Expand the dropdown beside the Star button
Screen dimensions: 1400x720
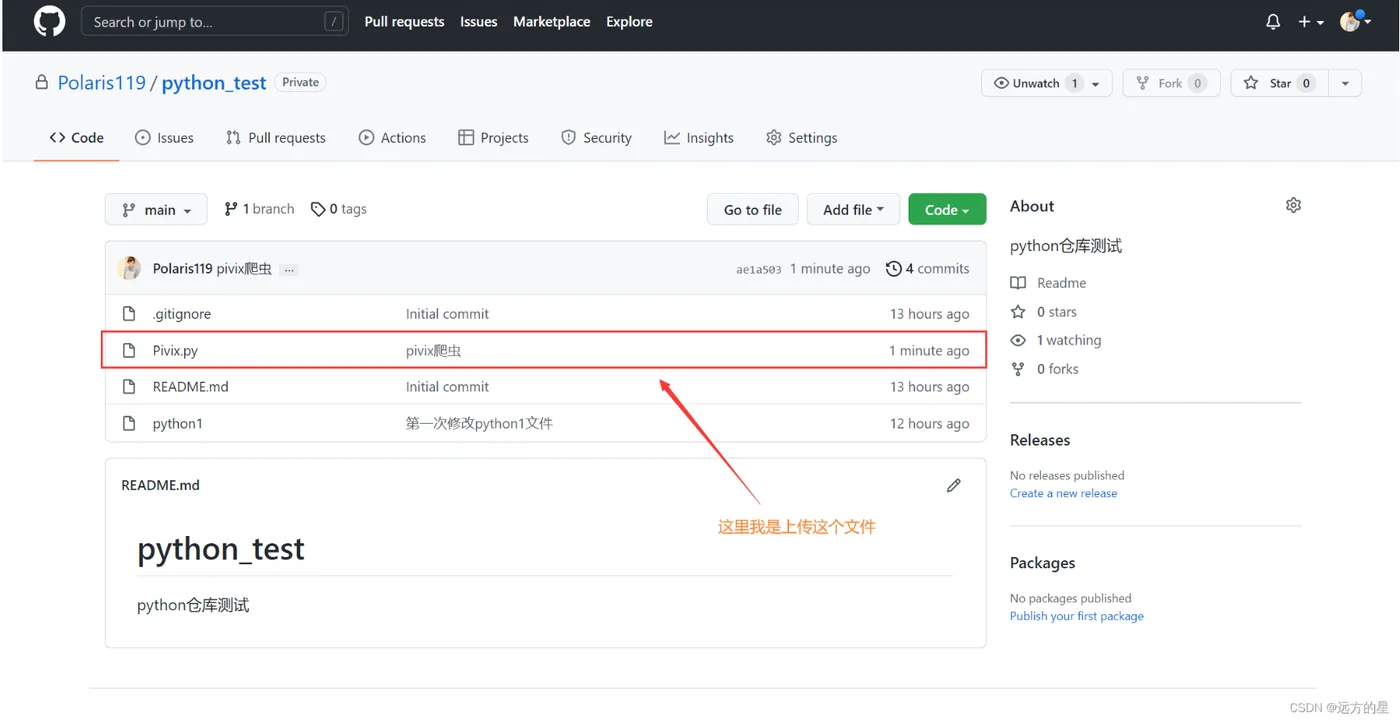point(1345,83)
